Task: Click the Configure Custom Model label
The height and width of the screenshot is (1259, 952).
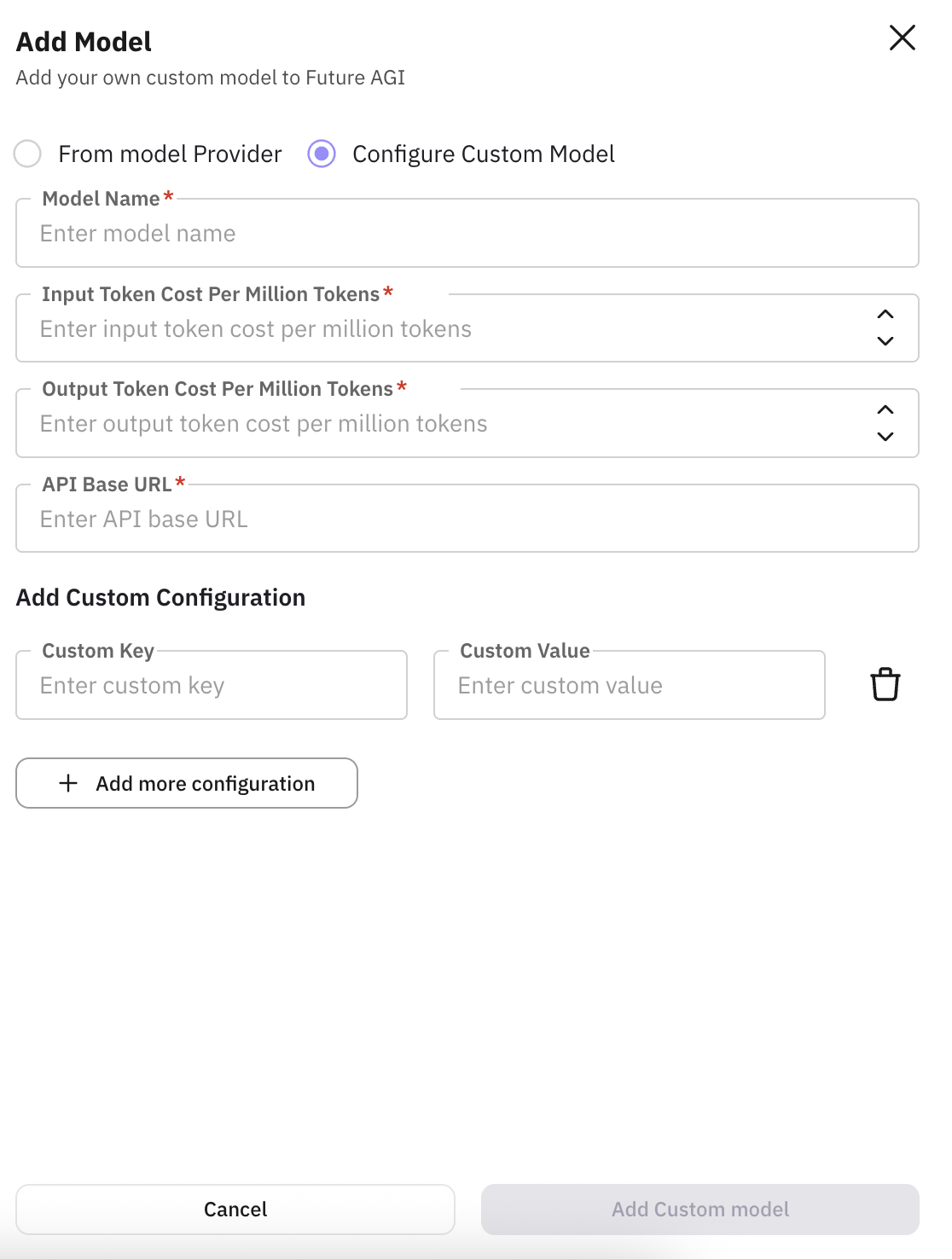Action: (483, 154)
